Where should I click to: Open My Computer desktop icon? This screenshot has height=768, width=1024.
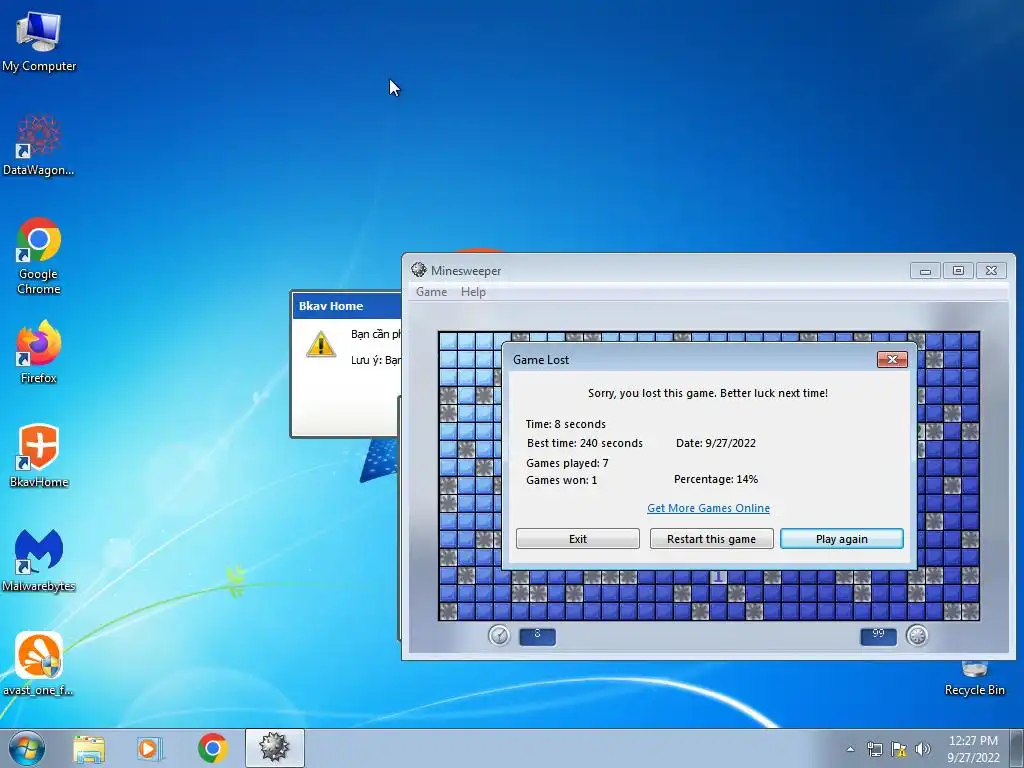(39, 40)
